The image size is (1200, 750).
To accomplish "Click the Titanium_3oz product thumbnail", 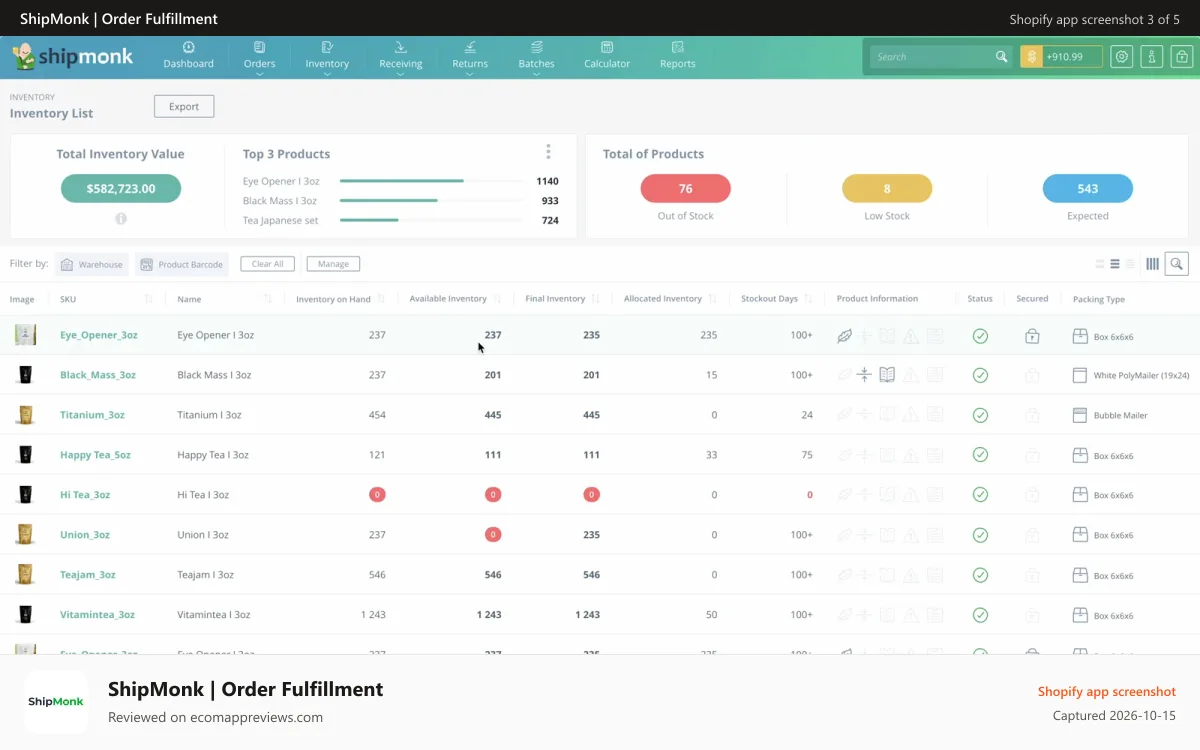I will tap(25, 415).
